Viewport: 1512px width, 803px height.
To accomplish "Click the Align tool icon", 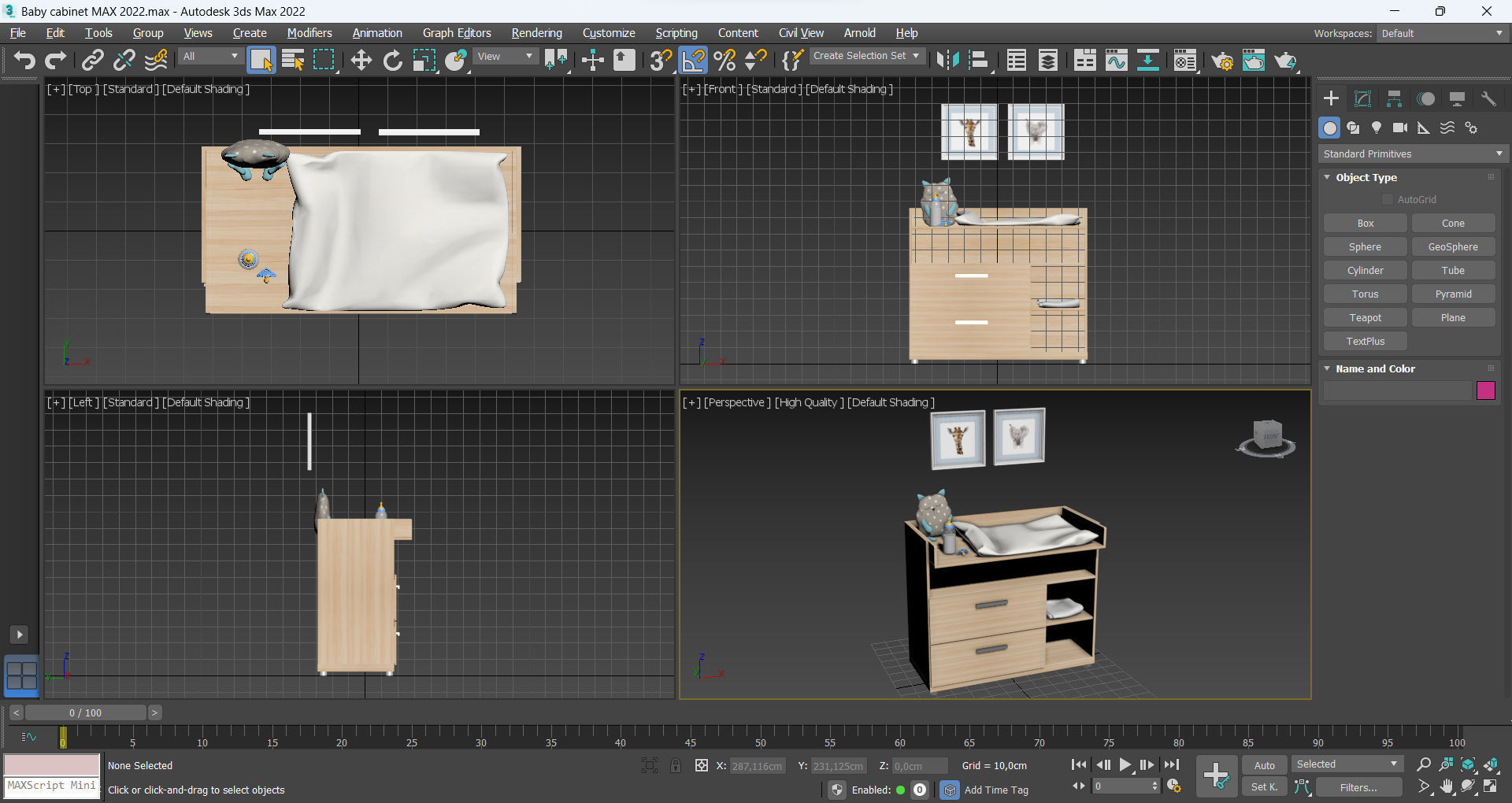I will (979, 60).
